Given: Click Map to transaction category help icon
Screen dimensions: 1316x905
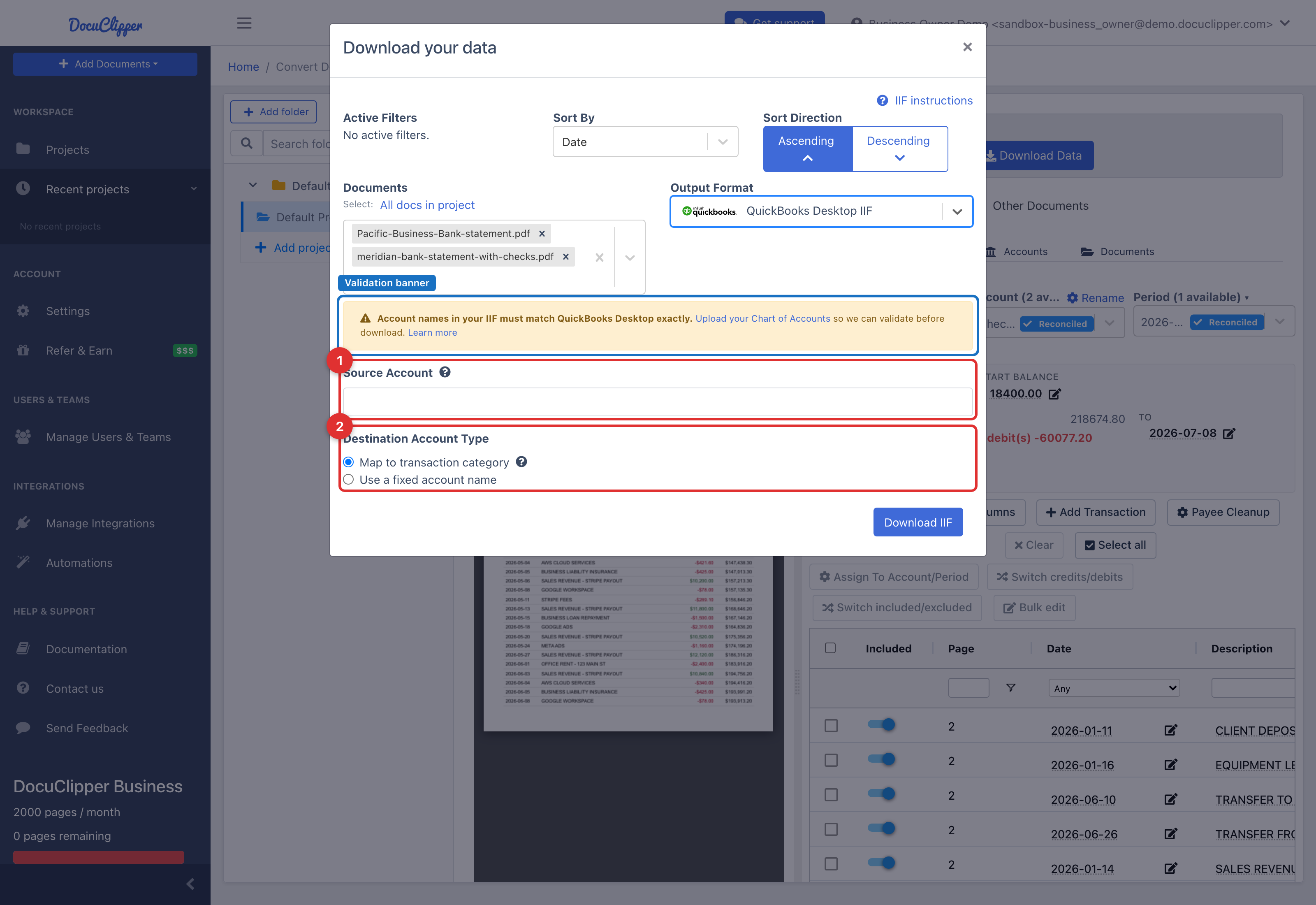Looking at the screenshot, I should tap(521, 462).
